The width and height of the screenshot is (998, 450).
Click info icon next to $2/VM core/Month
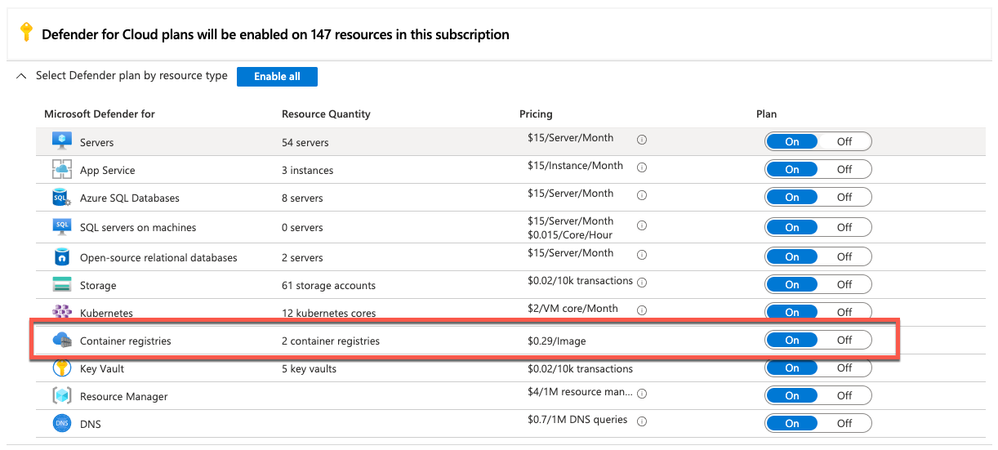(x=642, y=310)
